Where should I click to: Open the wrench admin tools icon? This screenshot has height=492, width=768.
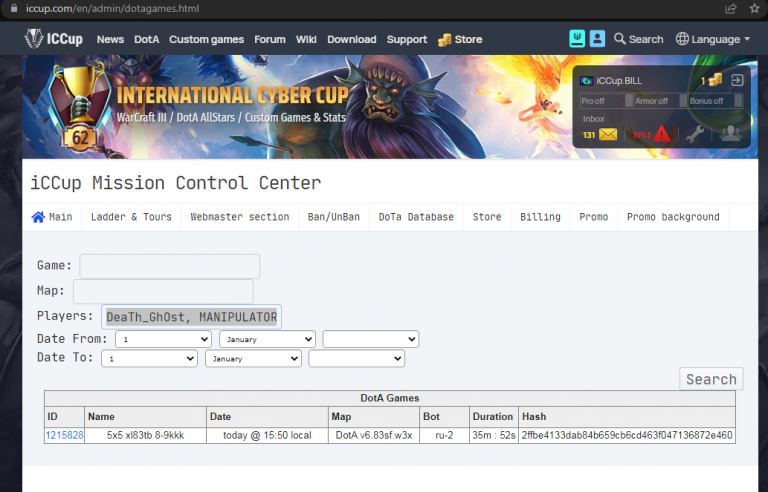click(695, 134)
